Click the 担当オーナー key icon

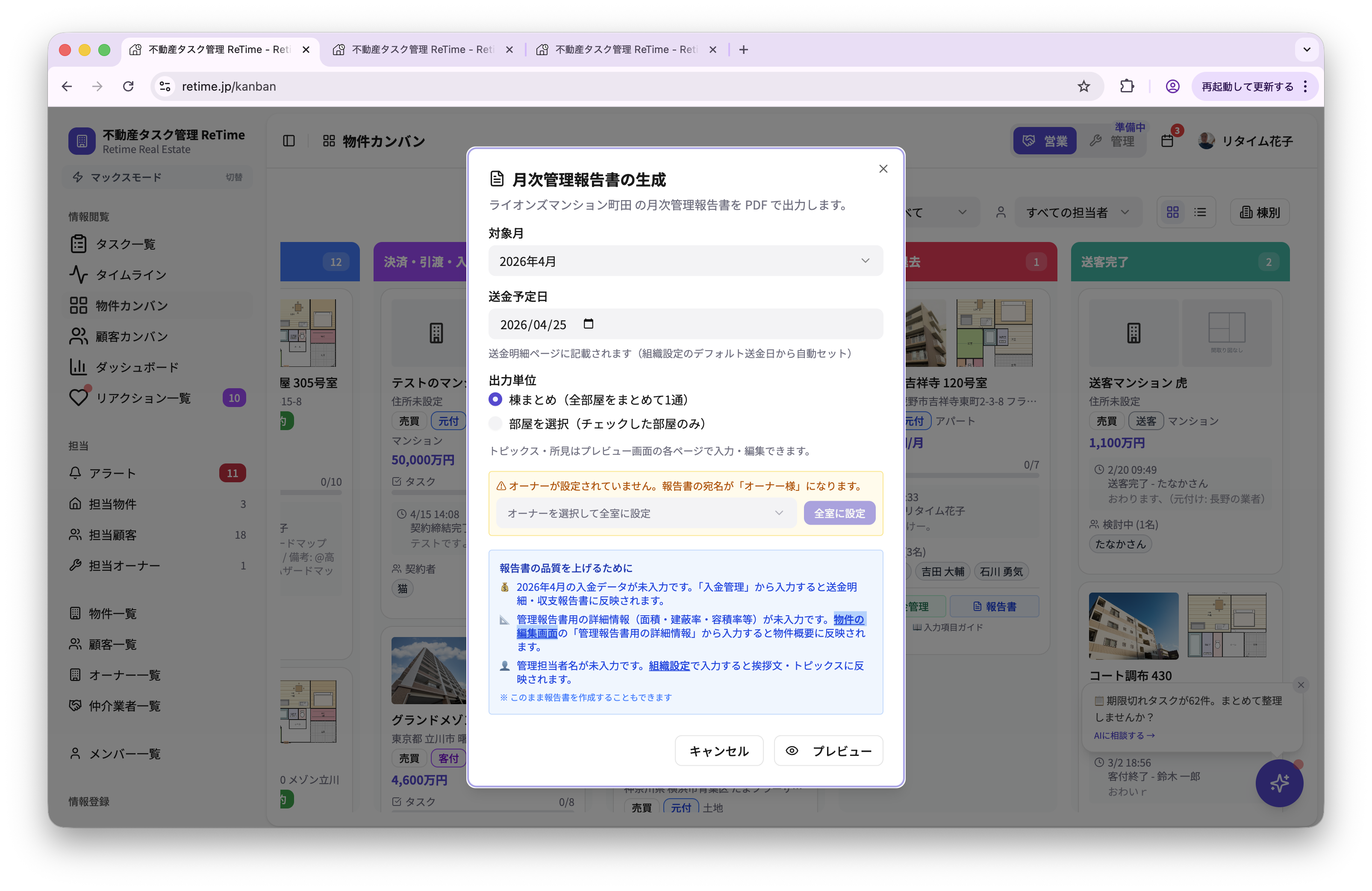75,565
